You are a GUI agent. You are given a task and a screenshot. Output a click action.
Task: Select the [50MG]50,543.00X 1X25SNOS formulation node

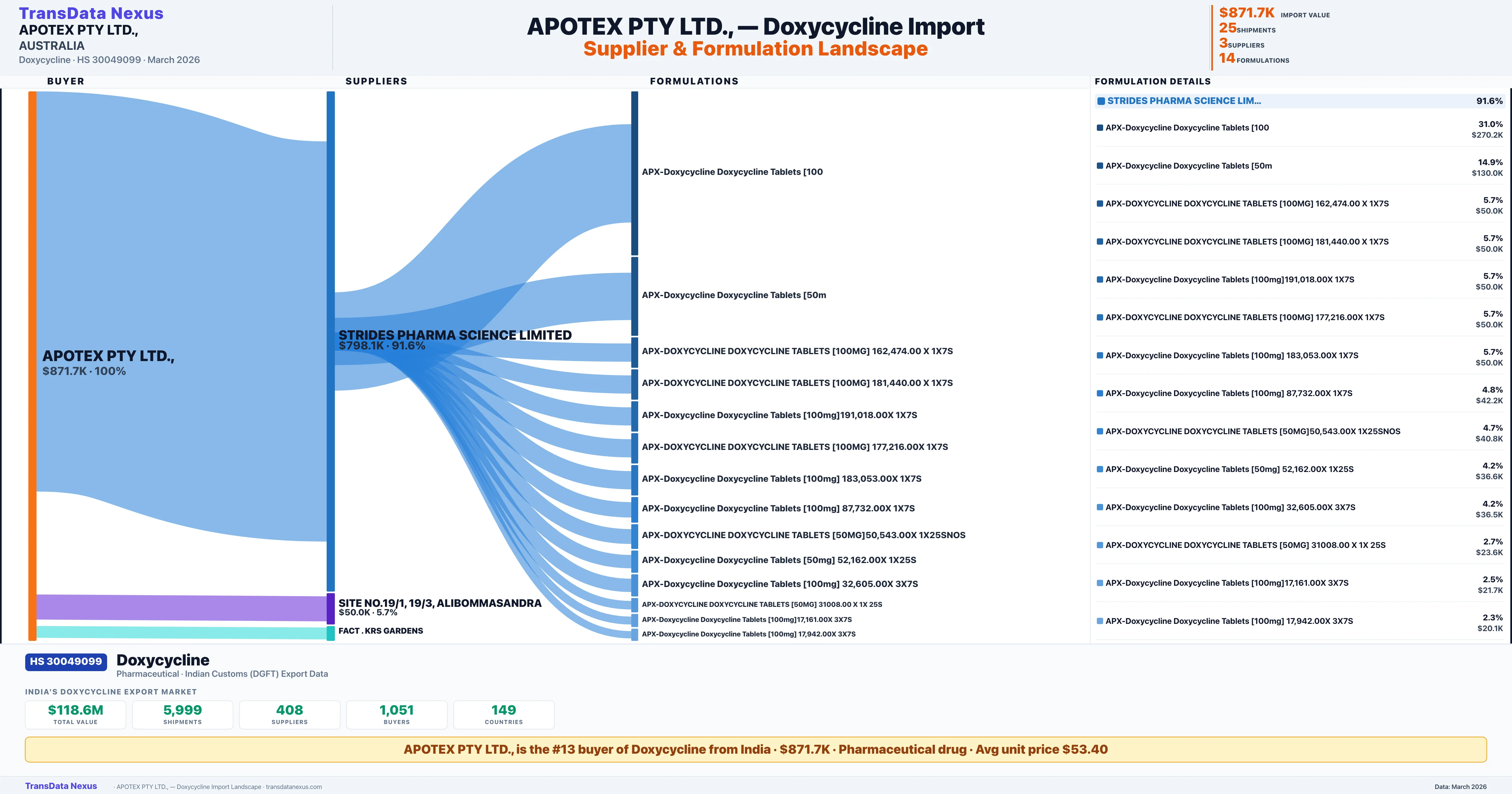pos(634,536)
